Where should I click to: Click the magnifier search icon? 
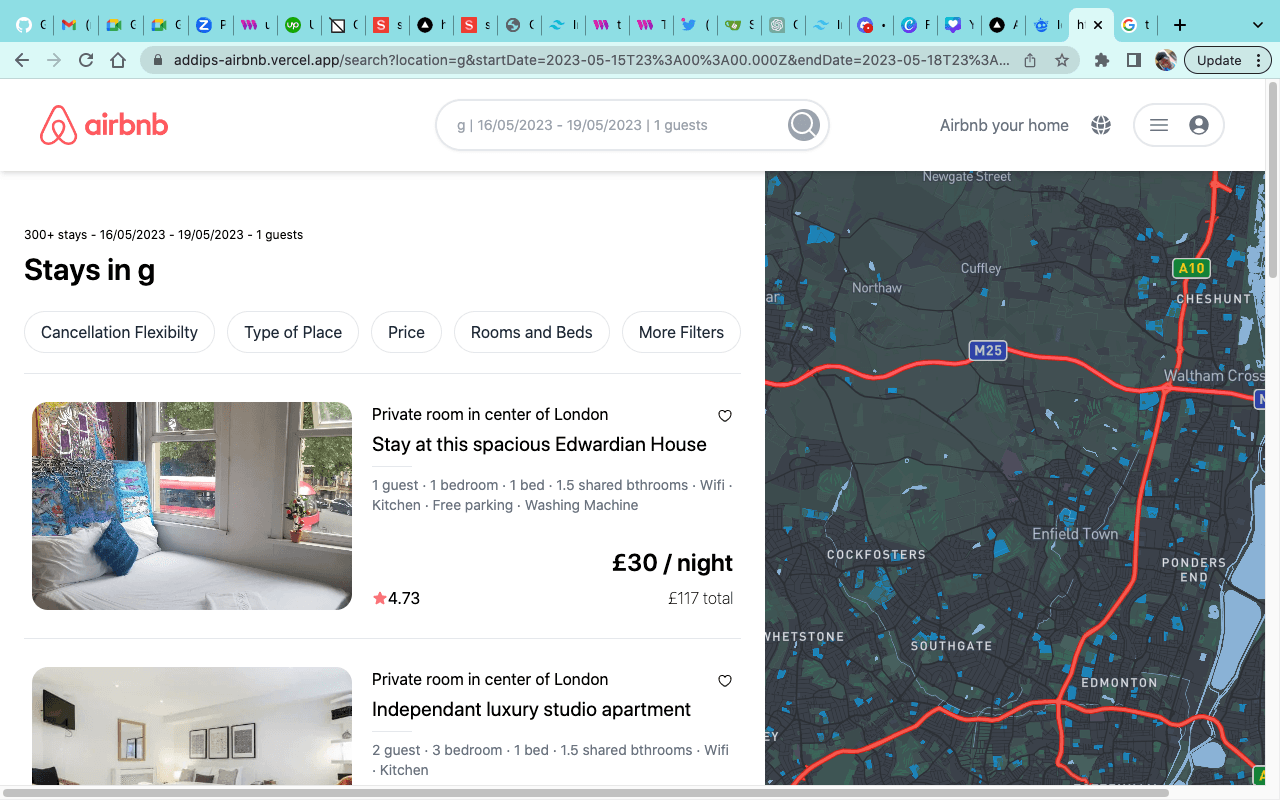(804, 125)
